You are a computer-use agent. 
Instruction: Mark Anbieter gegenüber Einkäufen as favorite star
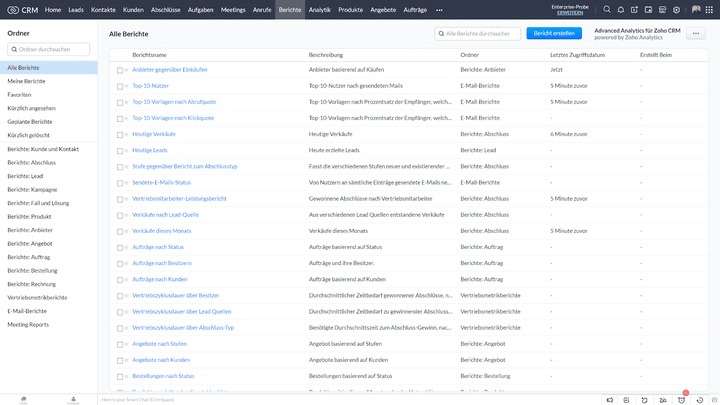[126, 70]
